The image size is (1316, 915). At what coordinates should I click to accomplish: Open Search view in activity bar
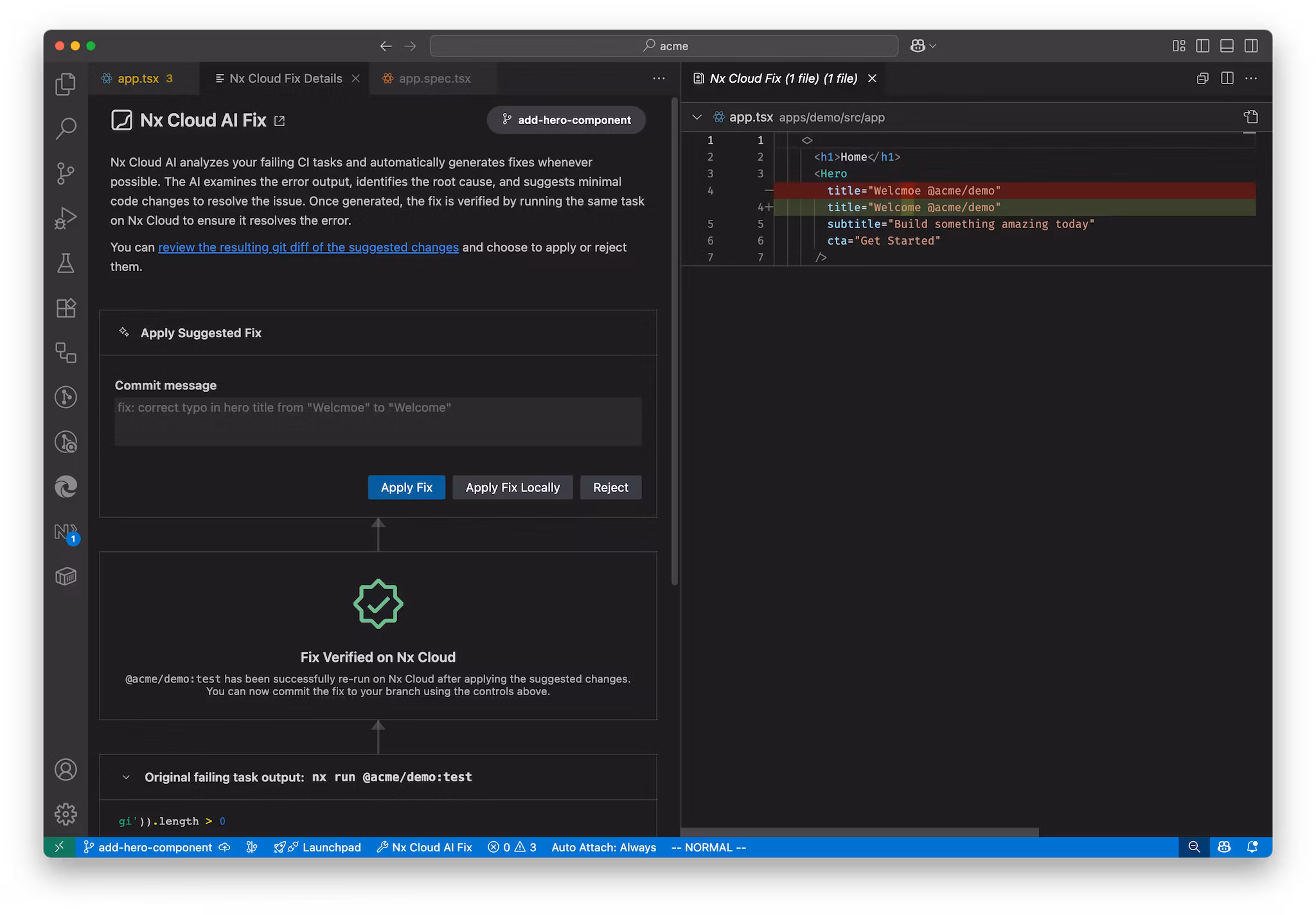(66, 128)
